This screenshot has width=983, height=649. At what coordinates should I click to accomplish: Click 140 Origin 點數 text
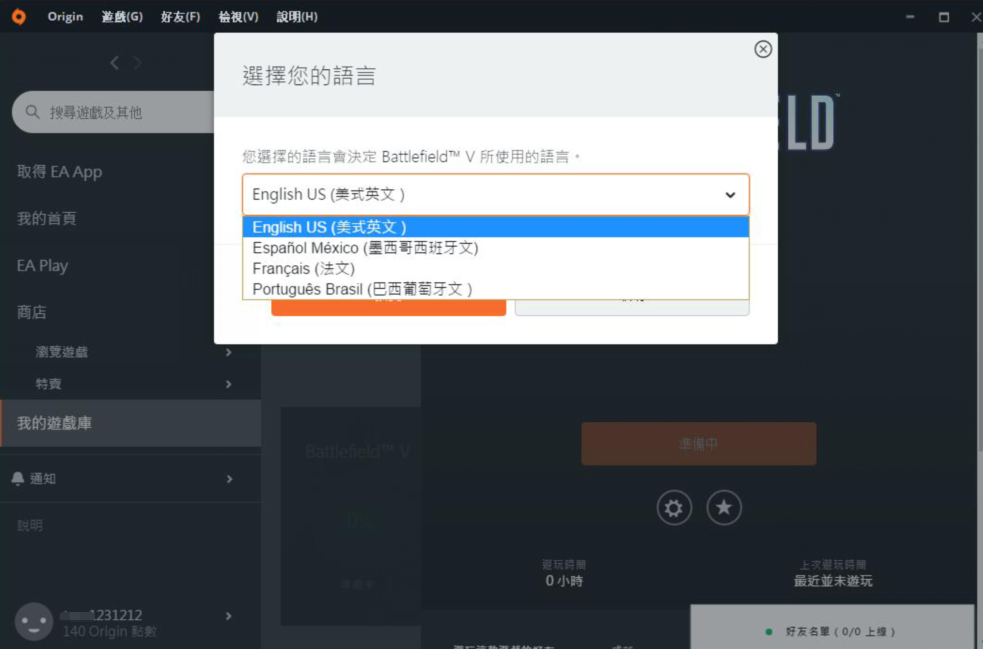point(110,631)
